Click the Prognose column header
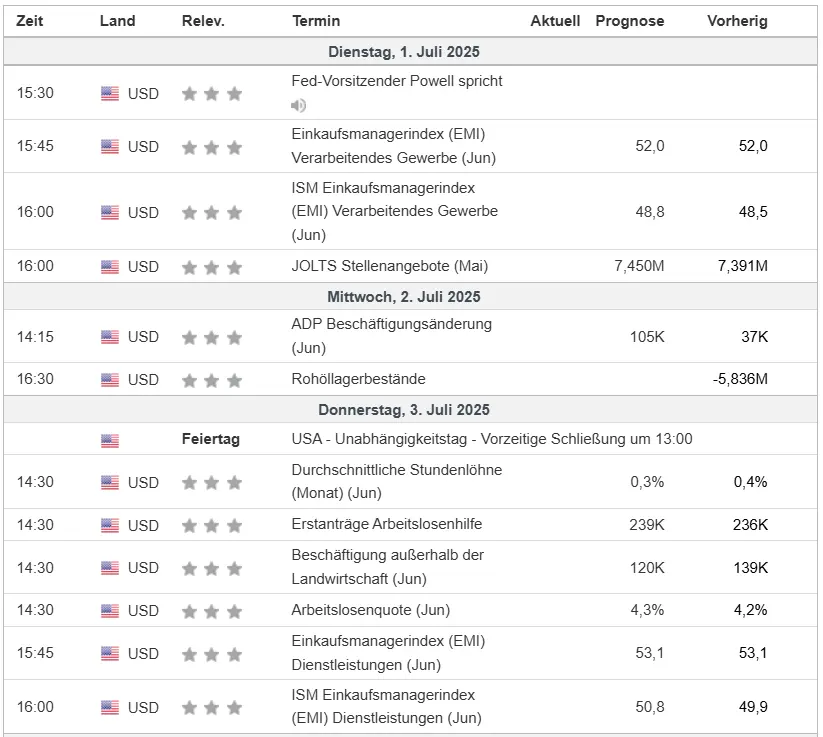823x737 pixels. 629,21
